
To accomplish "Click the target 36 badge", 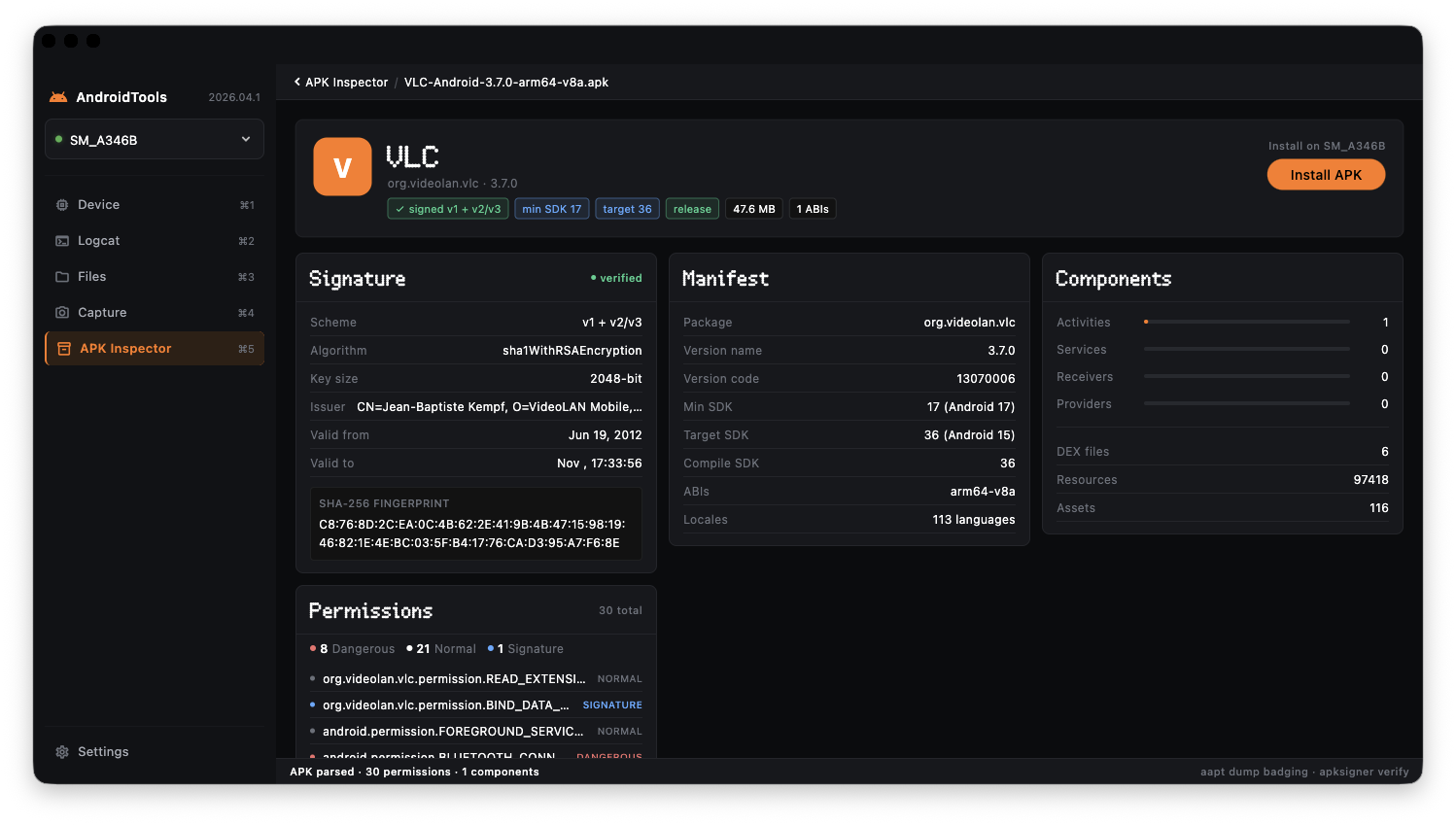I will [627, 209].
